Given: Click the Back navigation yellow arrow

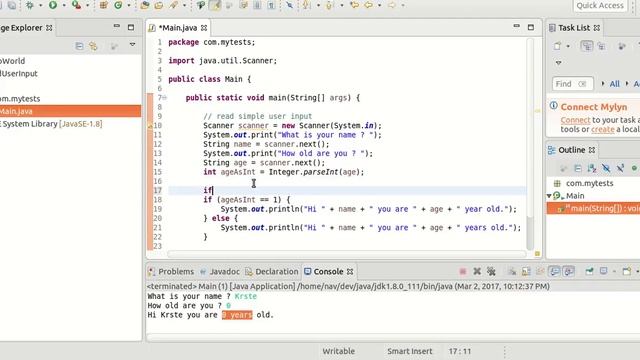Looking at the screenshot, I should [x=369, y=5].
